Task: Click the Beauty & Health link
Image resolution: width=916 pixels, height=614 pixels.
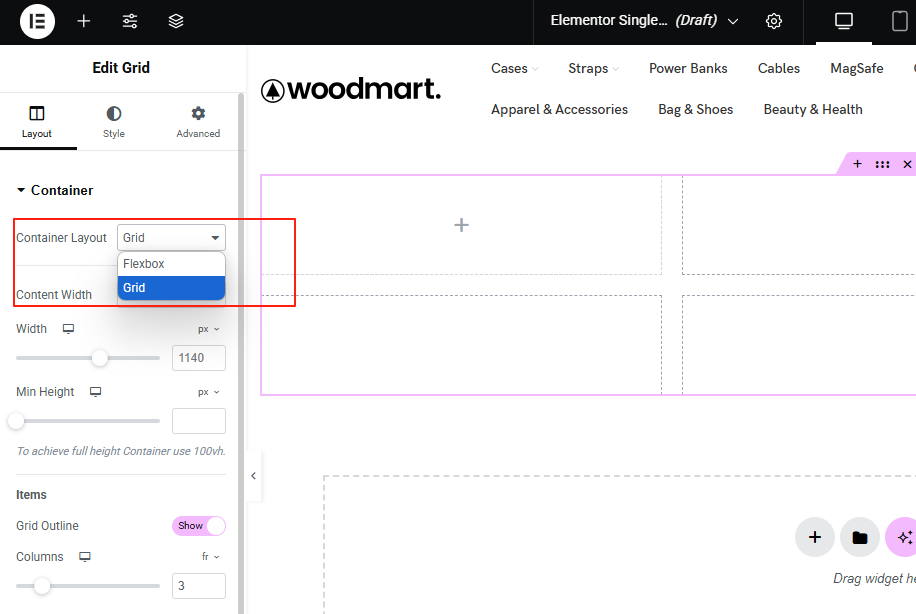Action: (x=813, y=109)
